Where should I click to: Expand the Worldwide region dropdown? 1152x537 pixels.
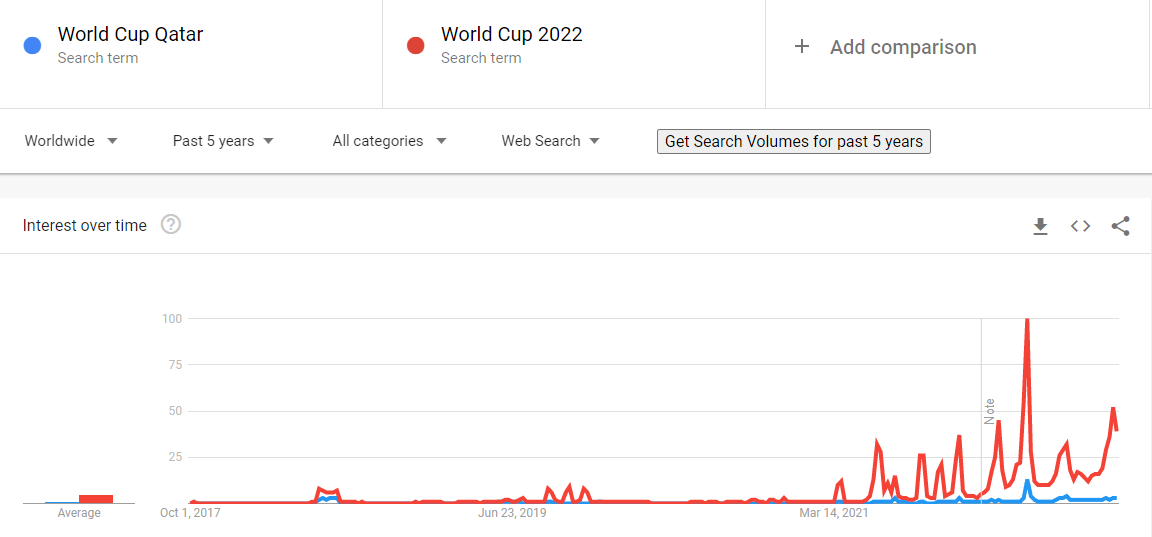[71, 141]
